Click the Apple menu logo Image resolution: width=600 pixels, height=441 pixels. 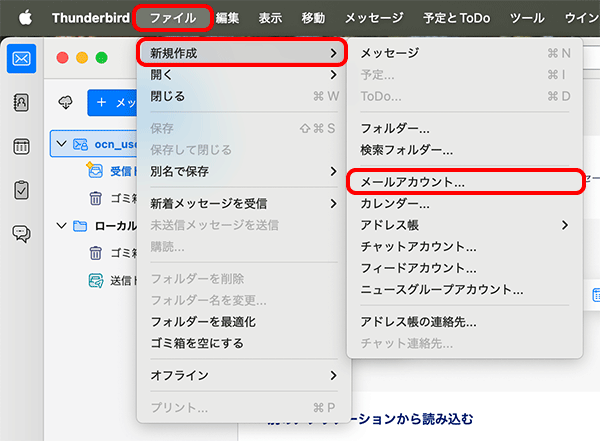coord(25,17)
